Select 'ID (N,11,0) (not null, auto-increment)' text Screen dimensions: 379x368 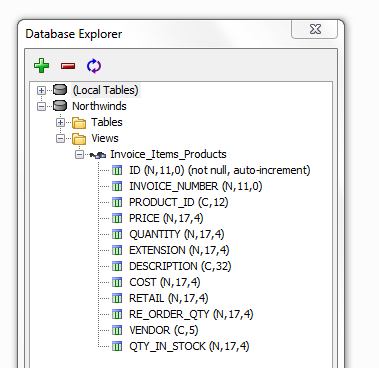[220, 170]
